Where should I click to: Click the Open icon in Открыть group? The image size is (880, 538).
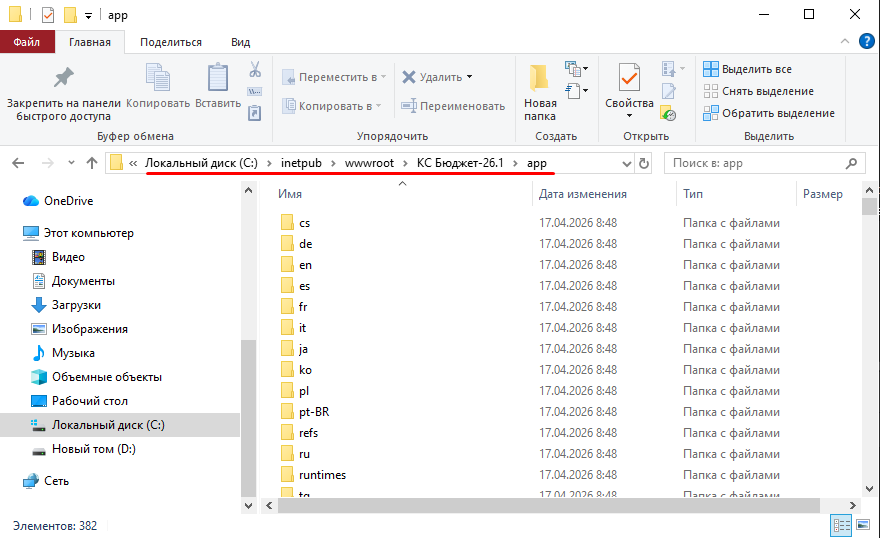click(x=668, y=69)
